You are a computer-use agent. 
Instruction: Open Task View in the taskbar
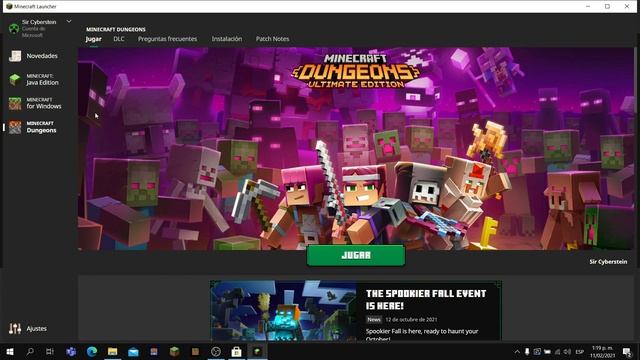coord(50,351)
